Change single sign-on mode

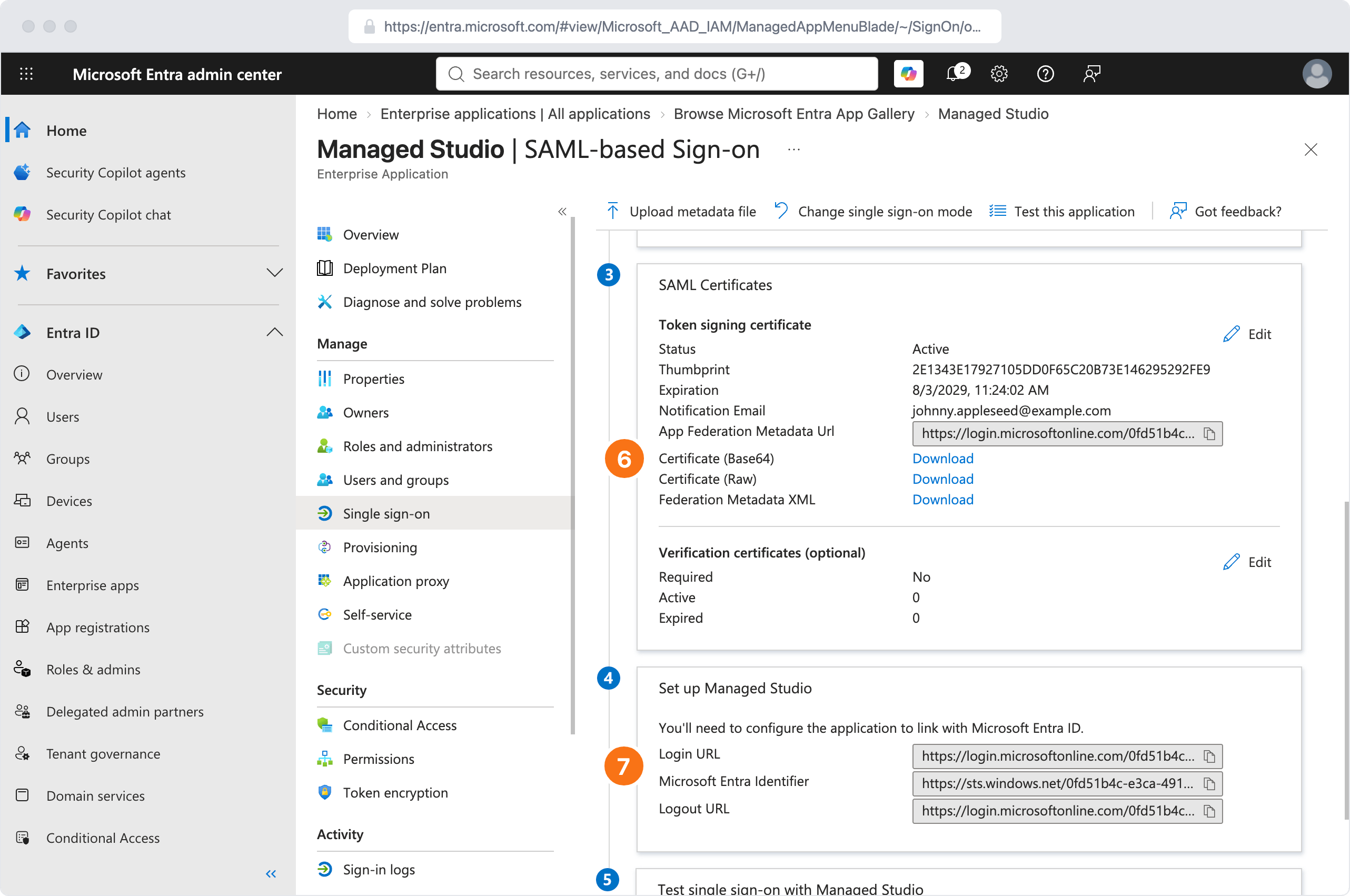(x=873, y=212)
